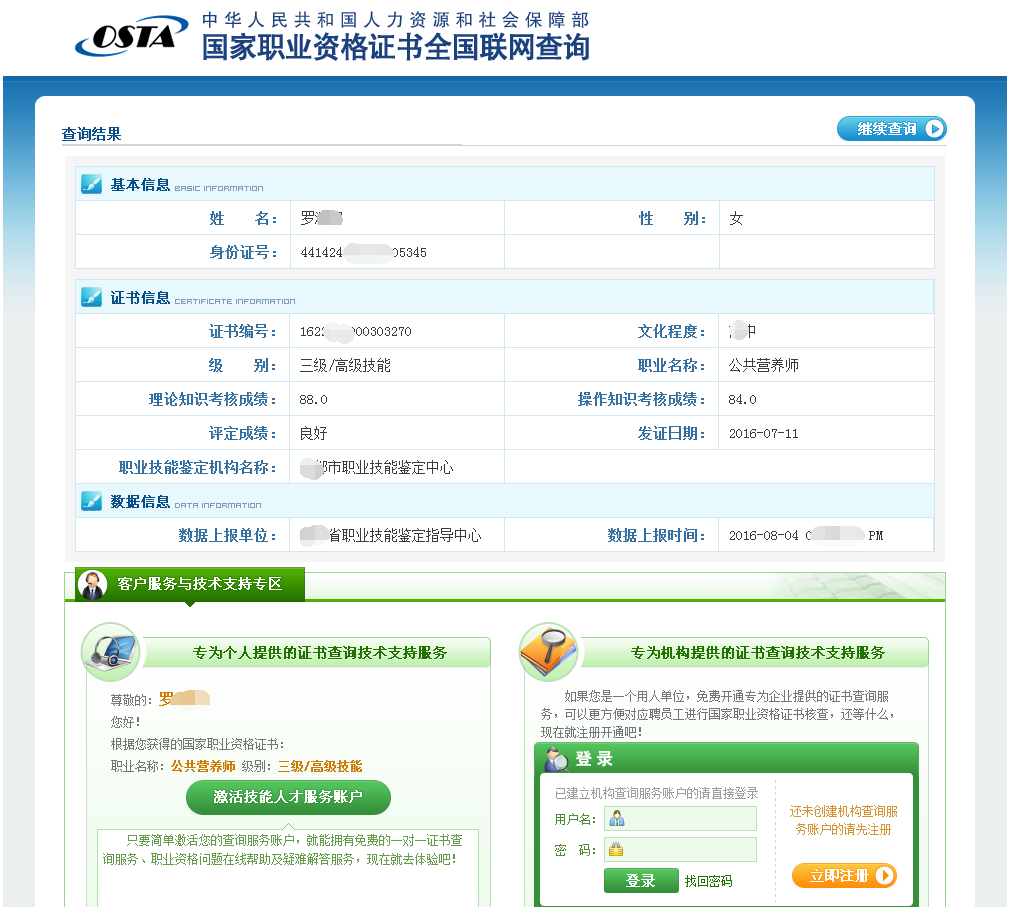Click the occupation value 公共营养师 in table
This screenshot has width=1012, height=907.
[x=764, y=365]
